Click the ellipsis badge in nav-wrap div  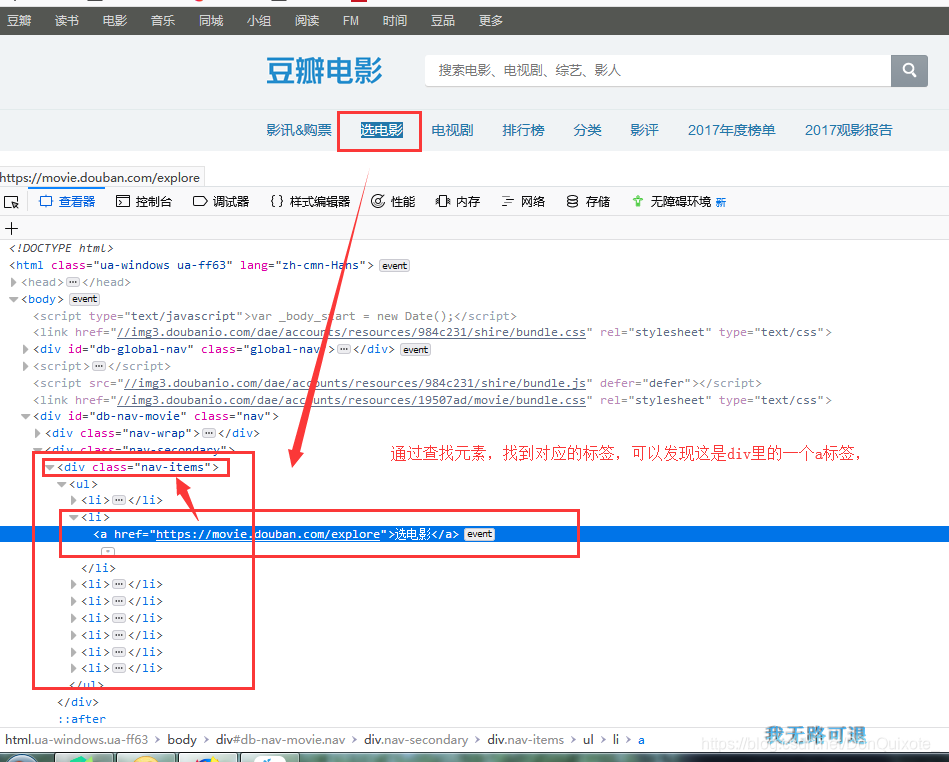click(209, 433)
